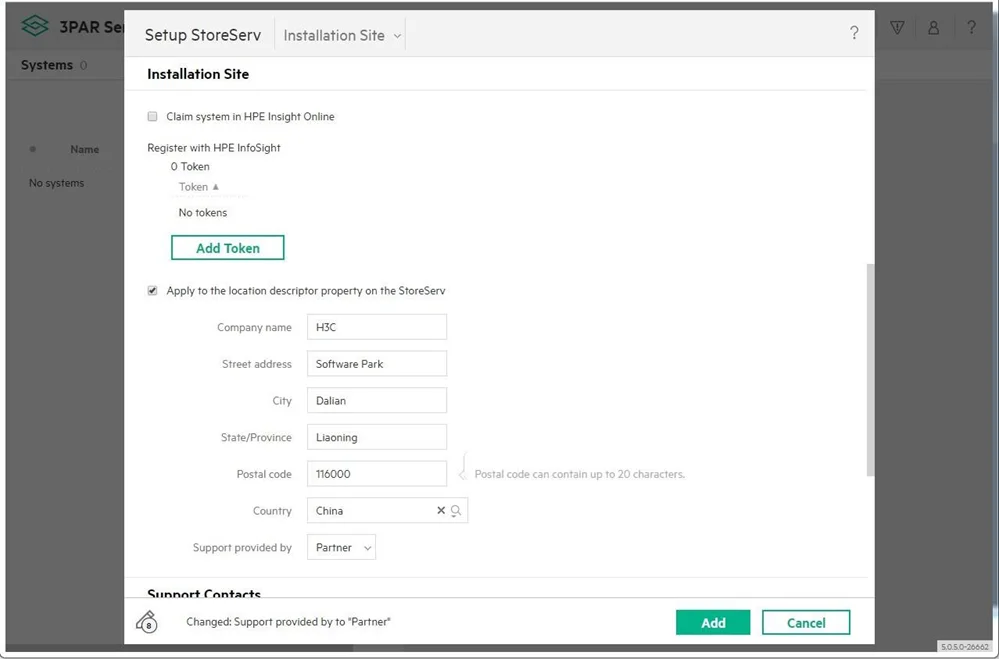
Task: Click the Changed: Support provided by message
Action: (288, 621)
